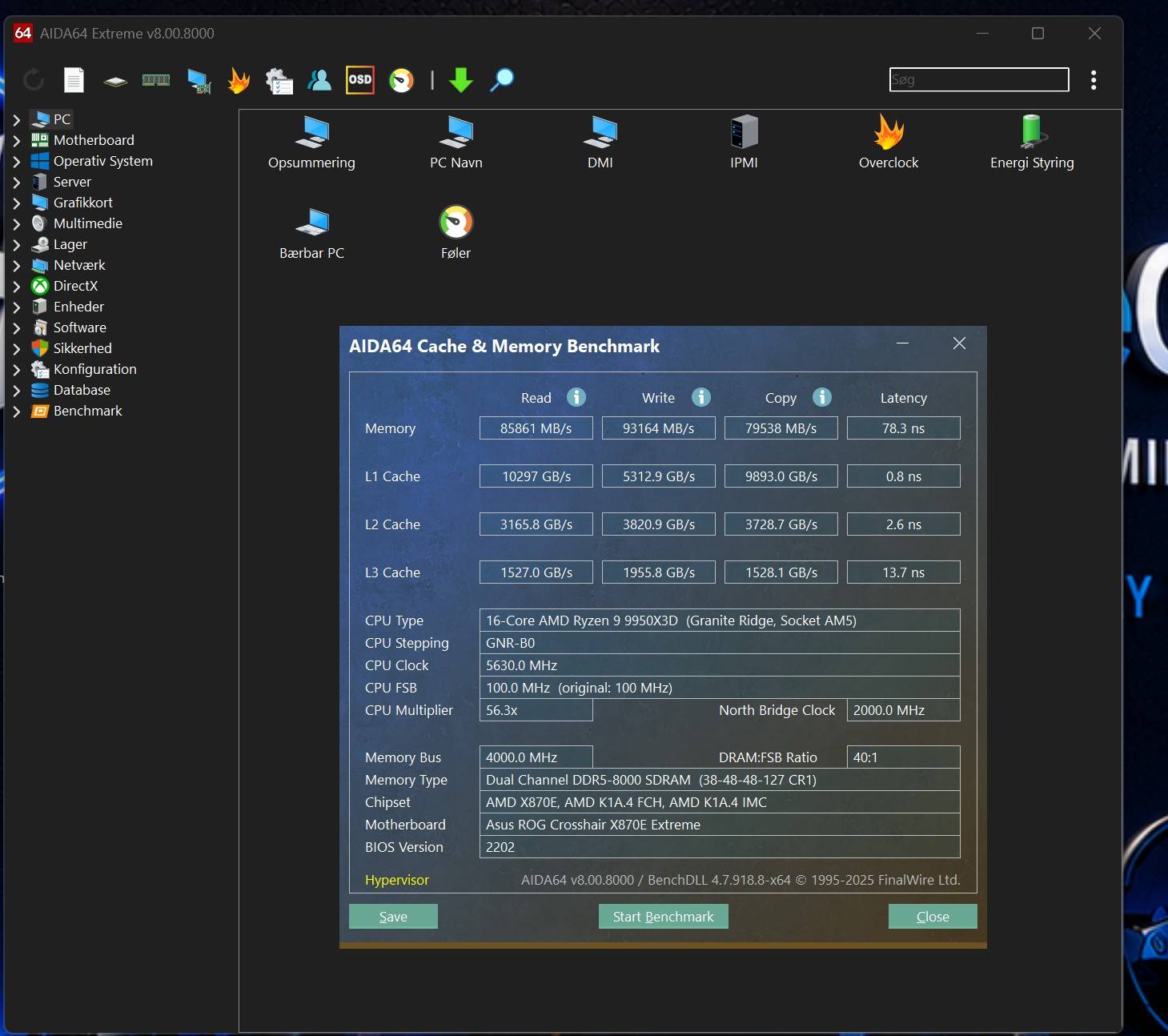
Task: Click the CPU Type value field
Action: (720, 620)
